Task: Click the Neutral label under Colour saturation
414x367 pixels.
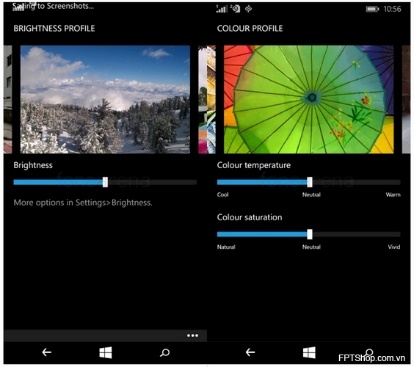Action: point(311,247)
